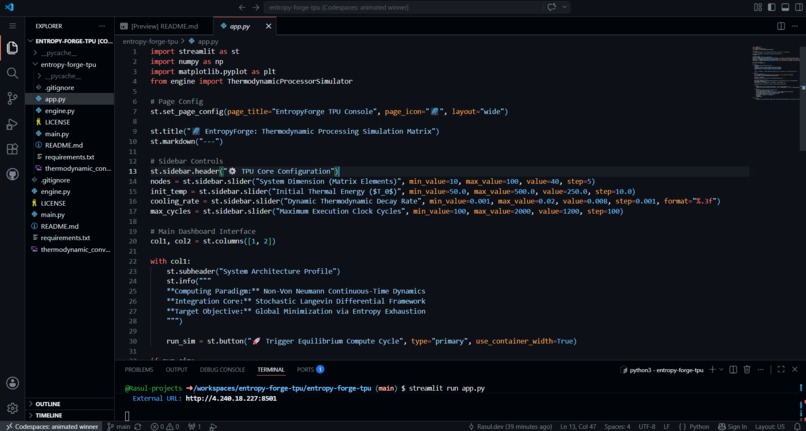The height and width of the screenshot is (431, 806).
Task: Click Layout: US in status bar
Action: point(770,427)
